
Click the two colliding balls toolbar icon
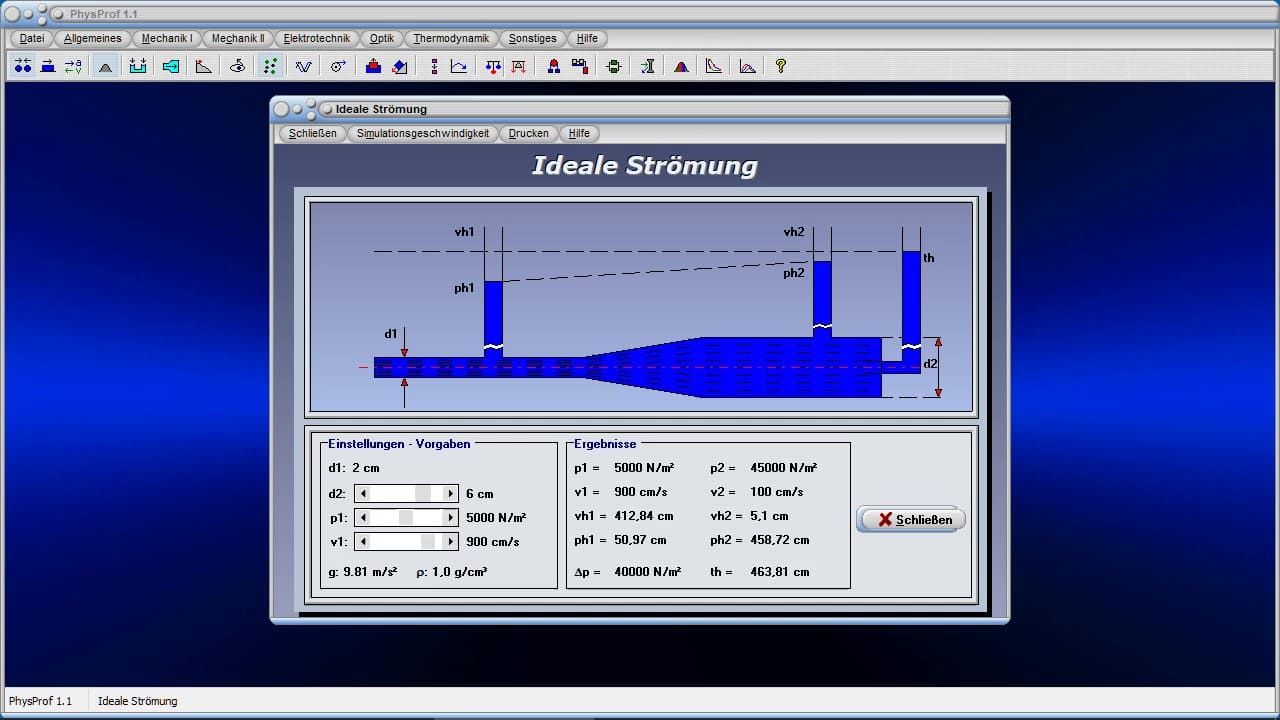coord(22,66)
